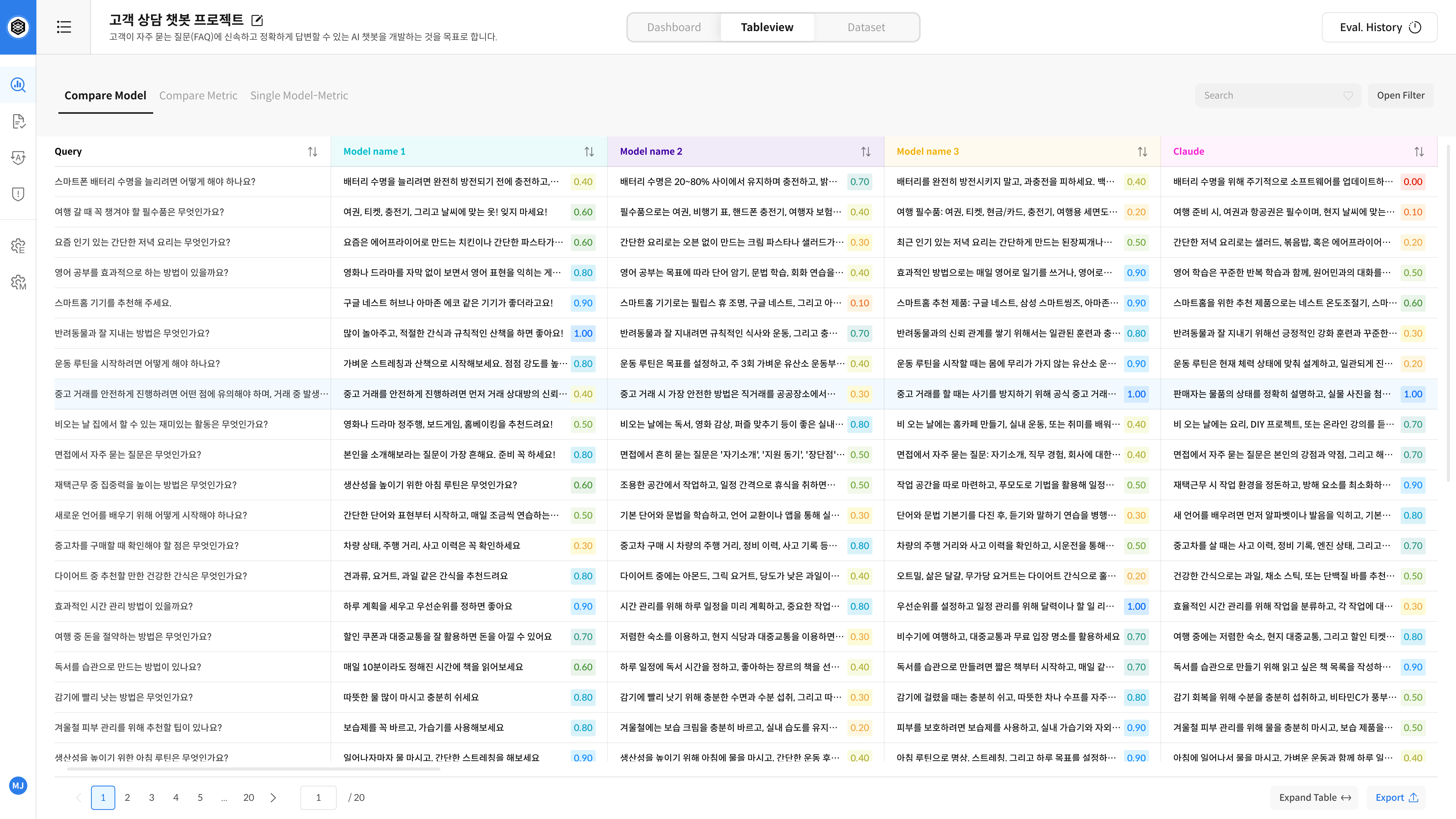Select the Single Model-Metric tab
The height and width of the screenshot is (819, 1456).
pos(299,96)
